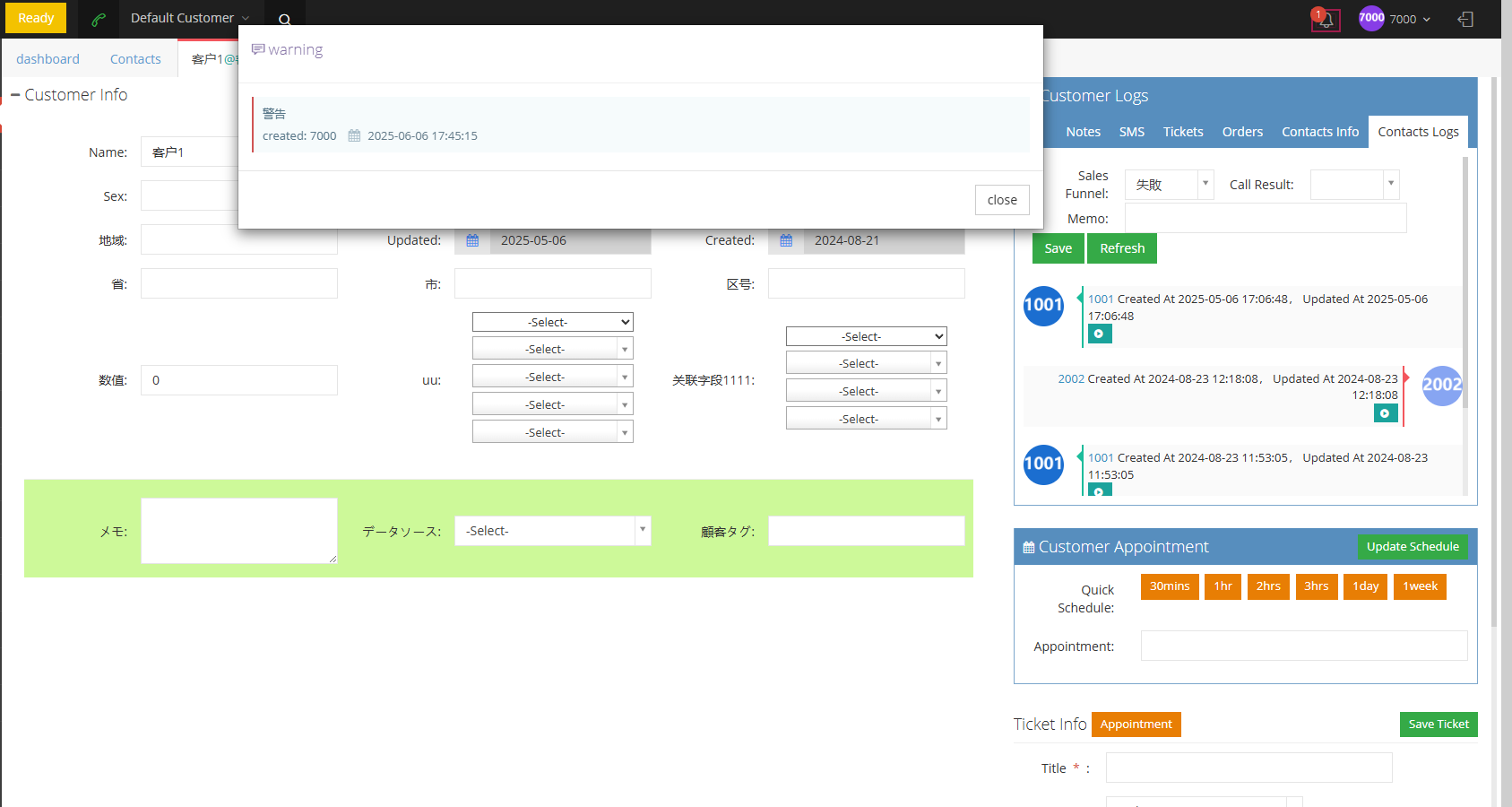Schedule 1day quick appointment
This screenshot has height=807, width=1512.
pyautogui.click(x=1366, y=586)
